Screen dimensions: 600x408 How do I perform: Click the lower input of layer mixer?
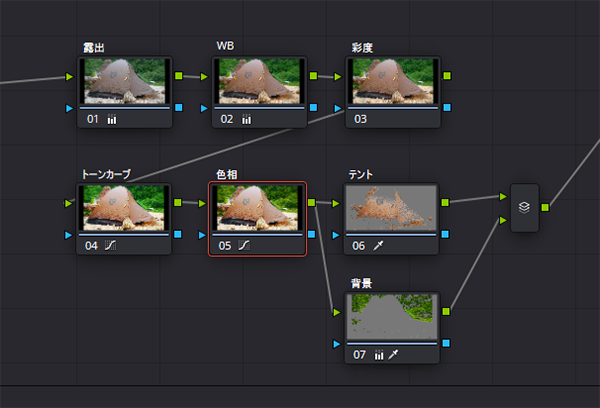(503, 220)
